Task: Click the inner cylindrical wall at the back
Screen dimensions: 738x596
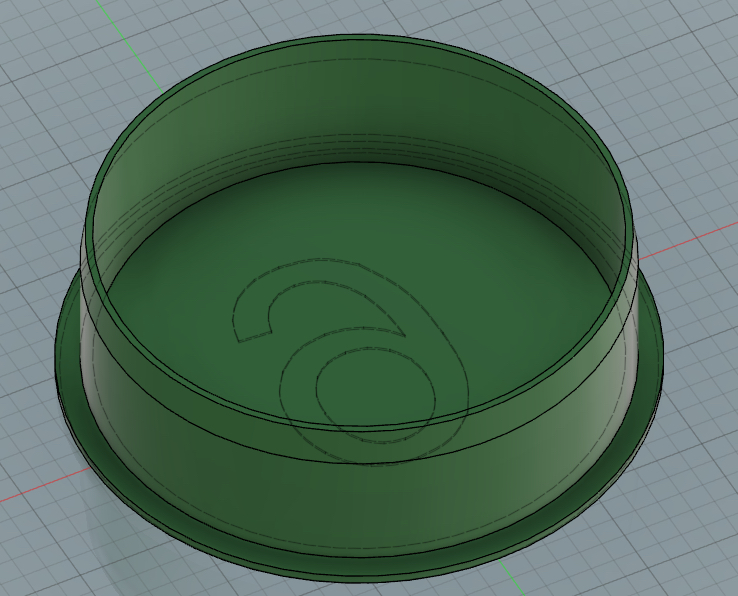Action: point(358,104)
